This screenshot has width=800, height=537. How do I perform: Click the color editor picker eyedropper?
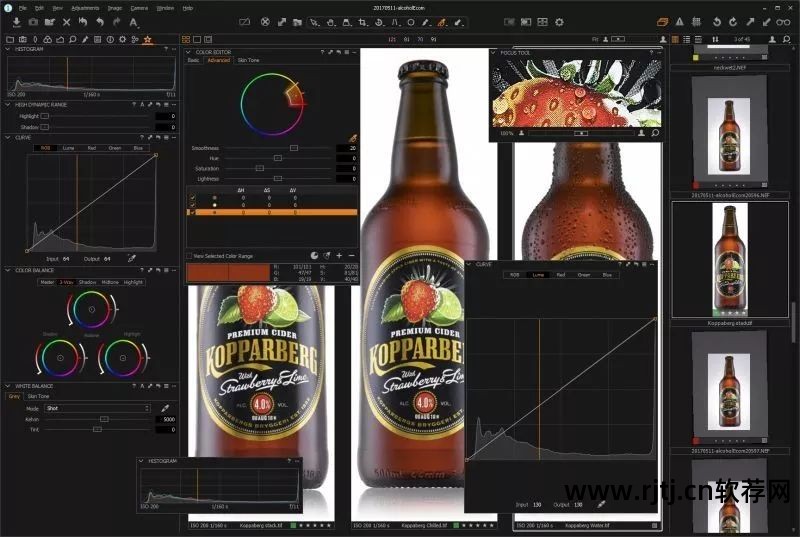click(352, 138)
